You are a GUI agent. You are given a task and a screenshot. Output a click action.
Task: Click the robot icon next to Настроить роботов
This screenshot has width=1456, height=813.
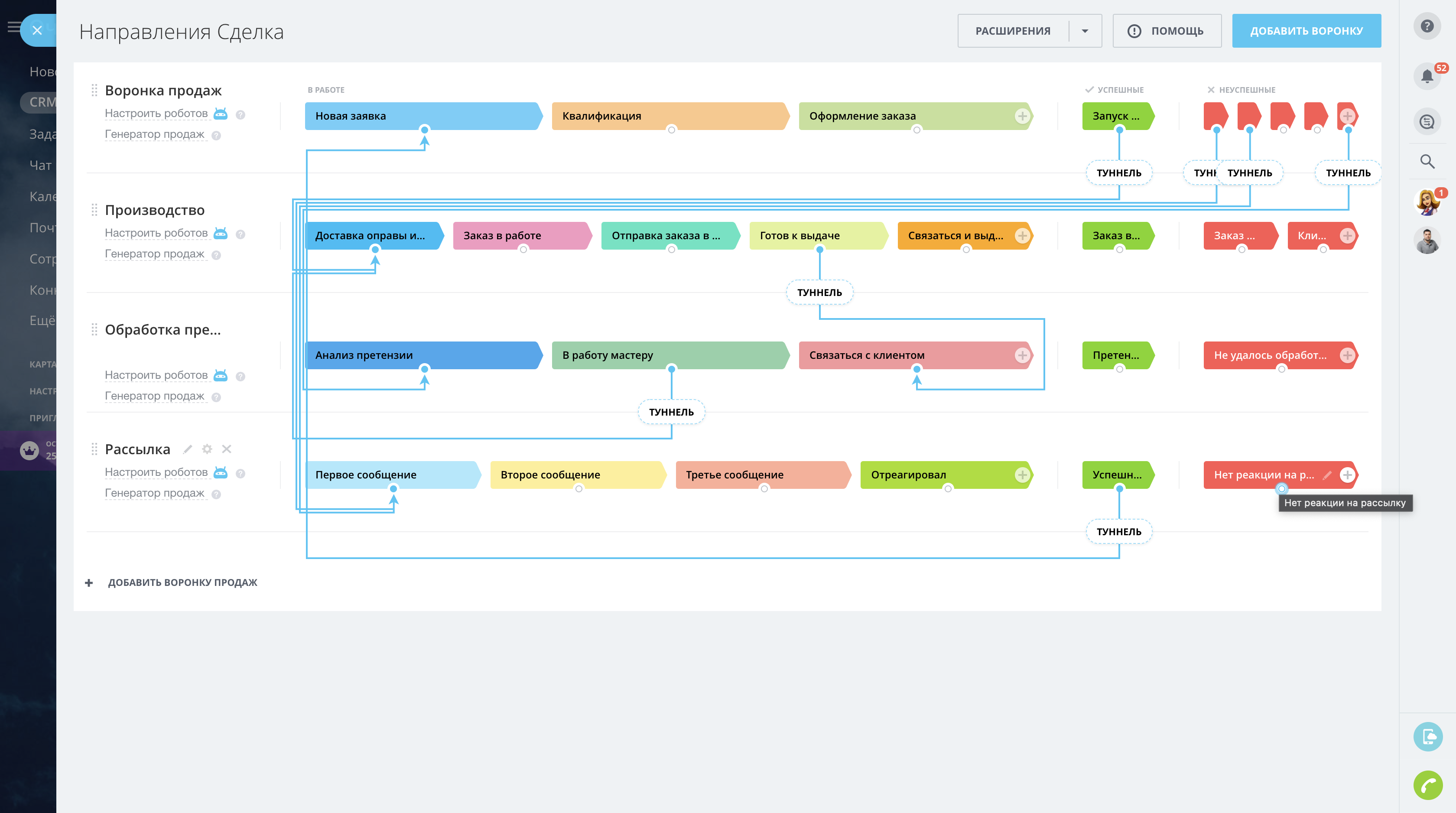221,114
